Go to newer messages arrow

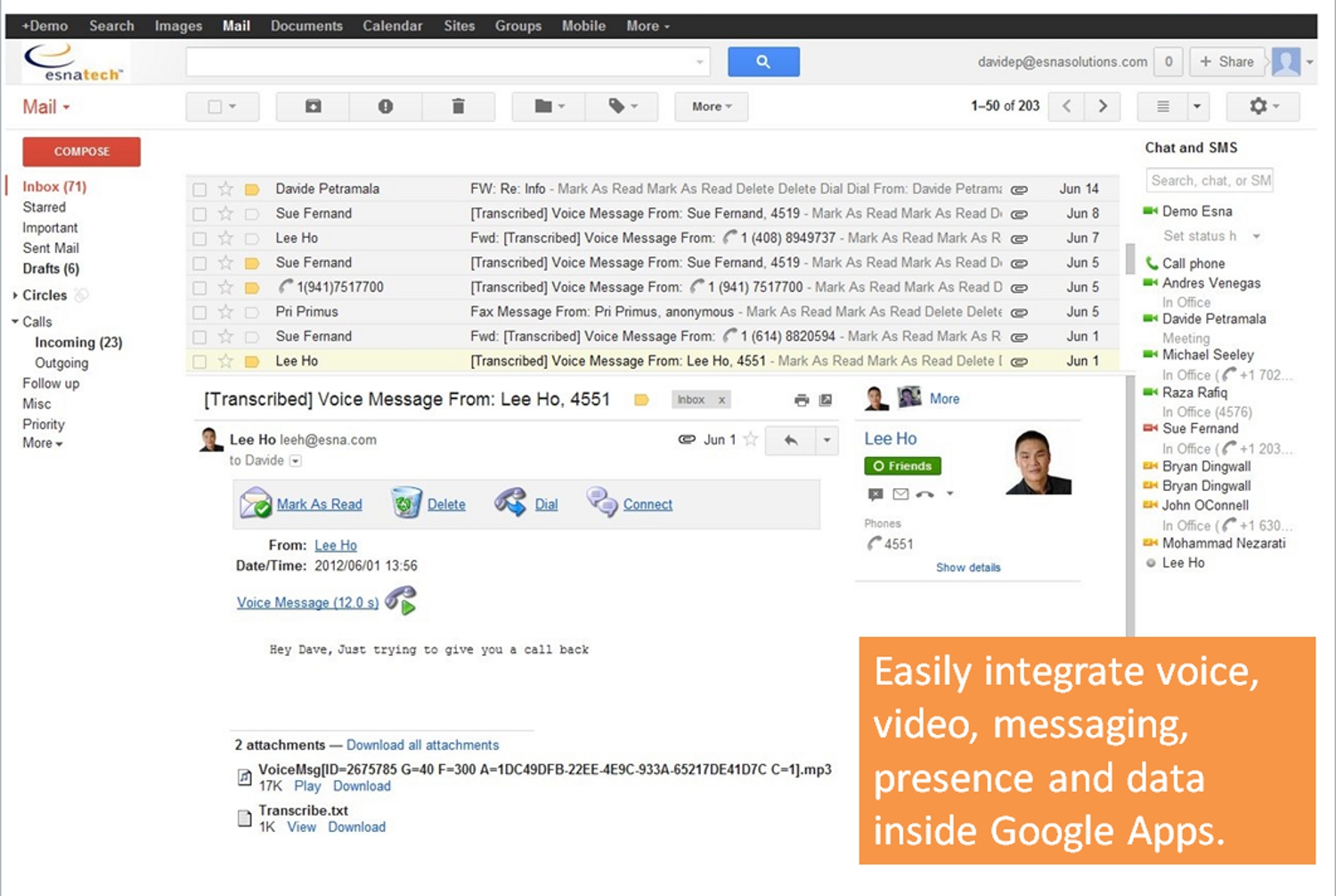[1066, 106]
